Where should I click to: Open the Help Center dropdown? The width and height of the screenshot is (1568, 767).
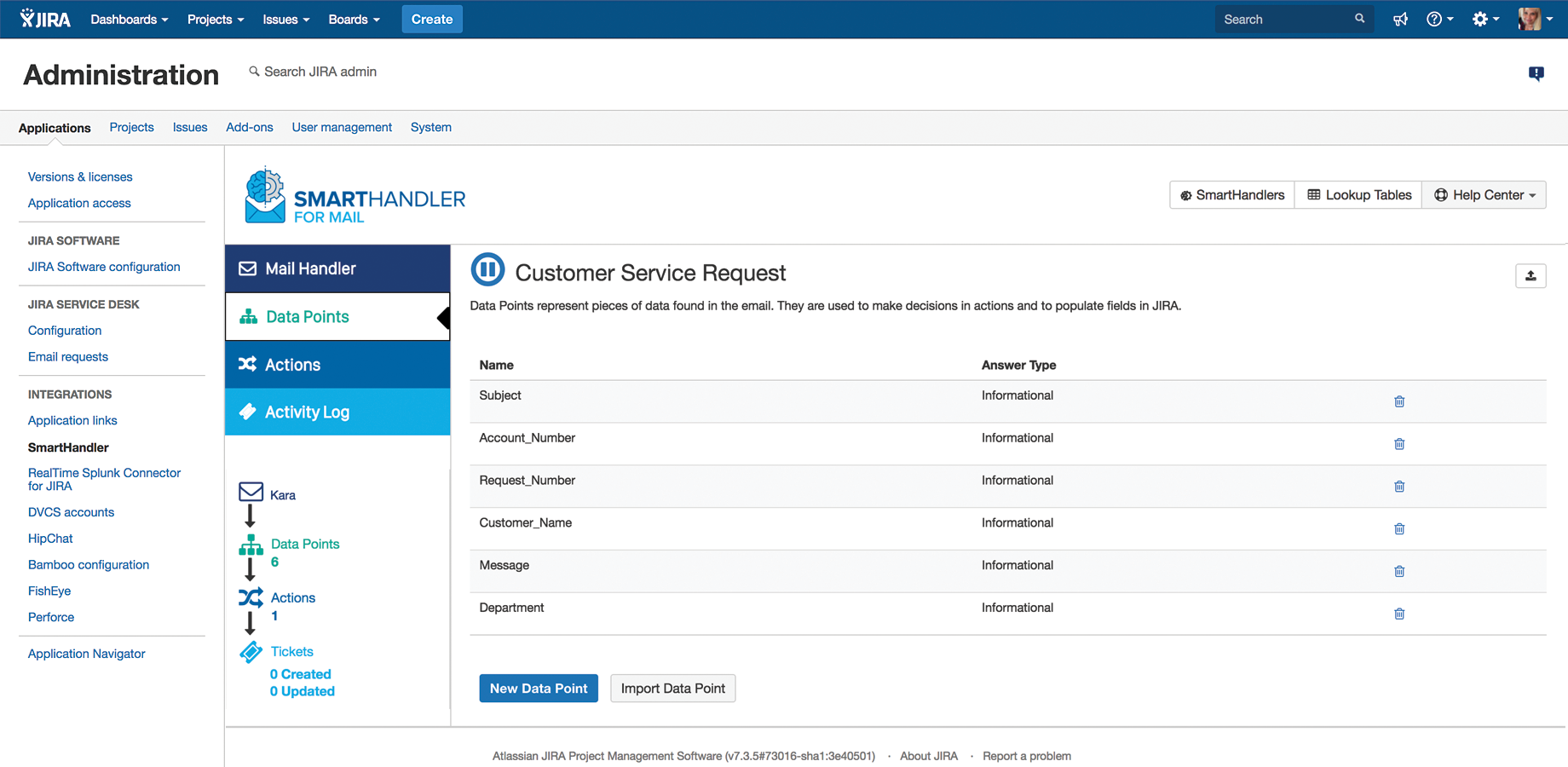(x=1484, y=195)
